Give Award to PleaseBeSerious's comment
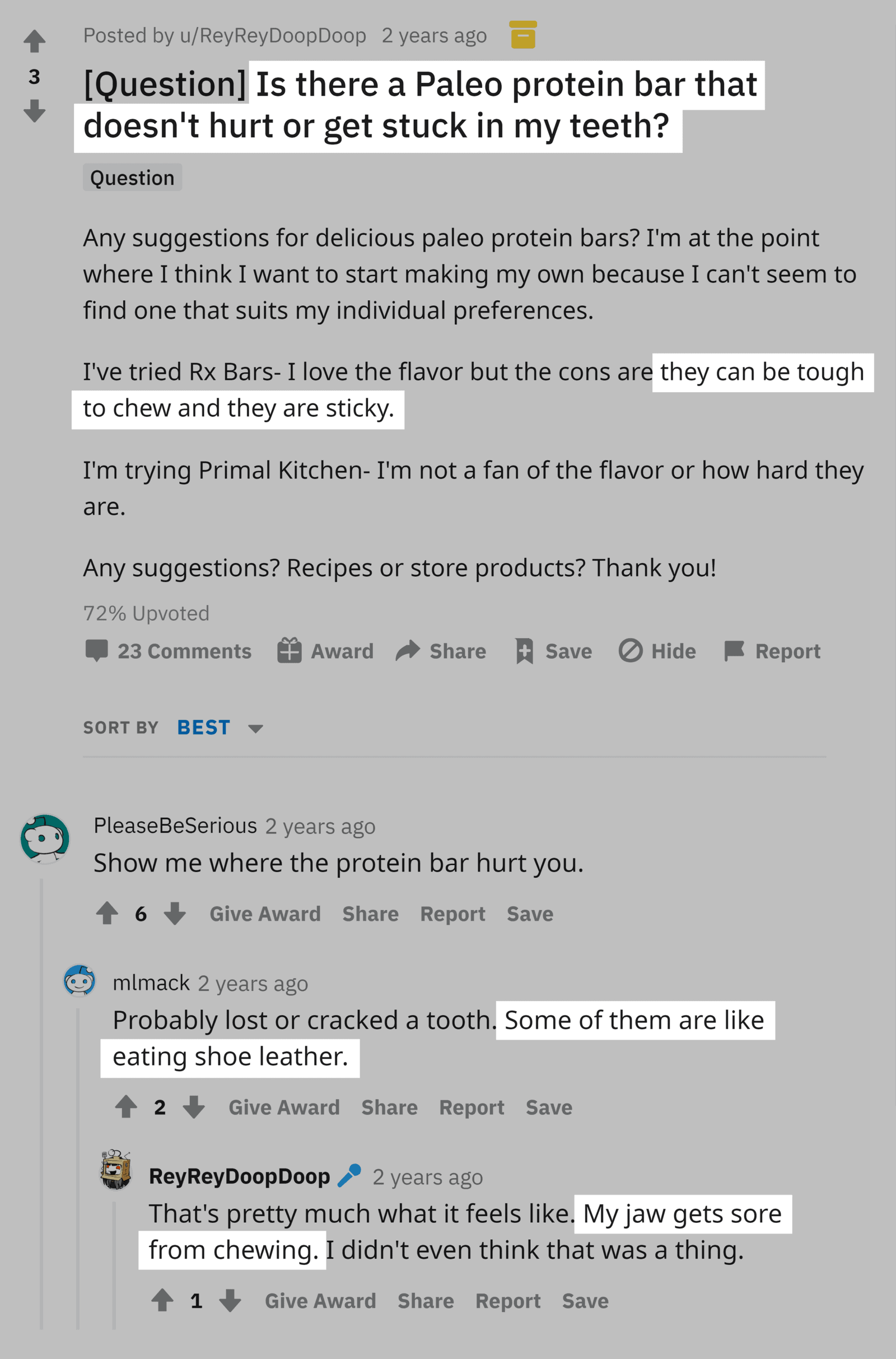This screenshot has width=896, height=1359. pyautogui.click(x=265, y=914)
